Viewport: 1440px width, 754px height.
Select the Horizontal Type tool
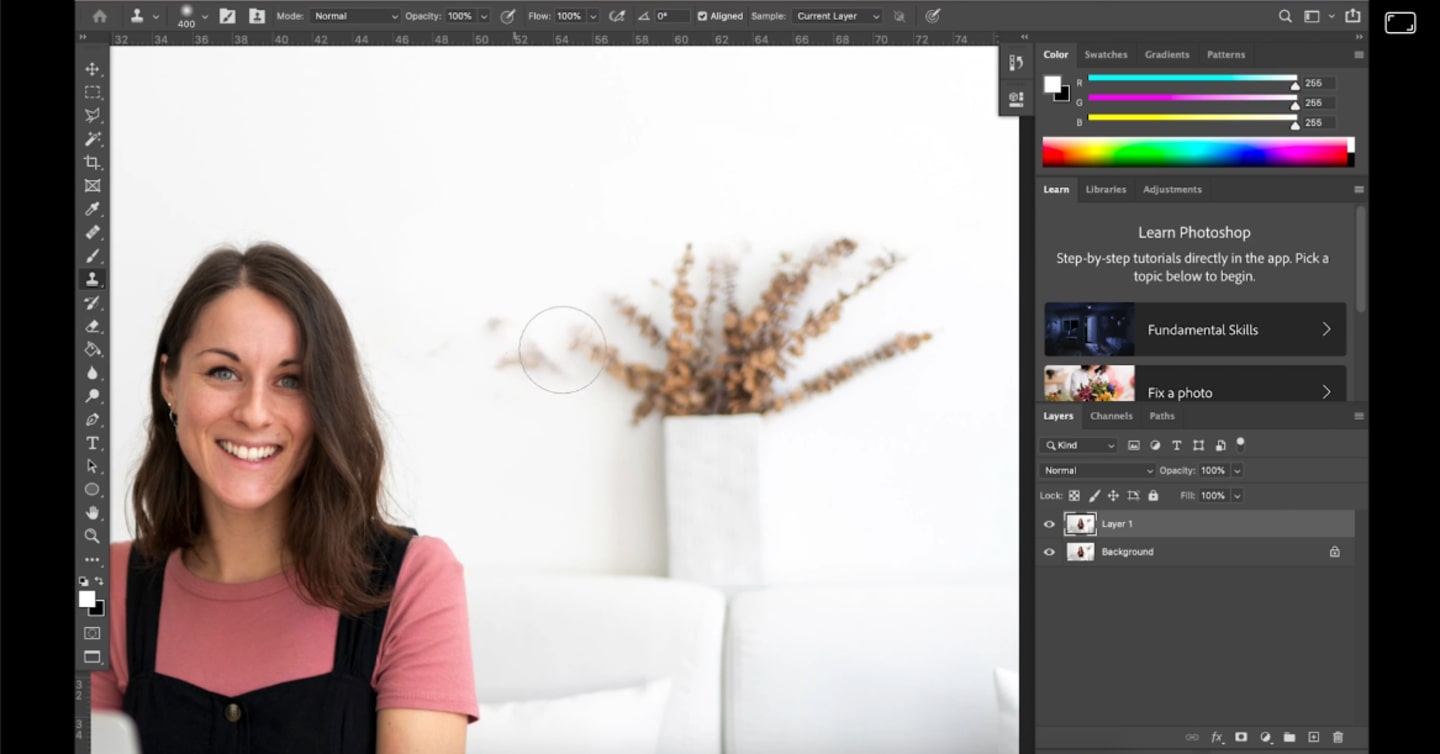pyautogui.click(x=92, y=443)
